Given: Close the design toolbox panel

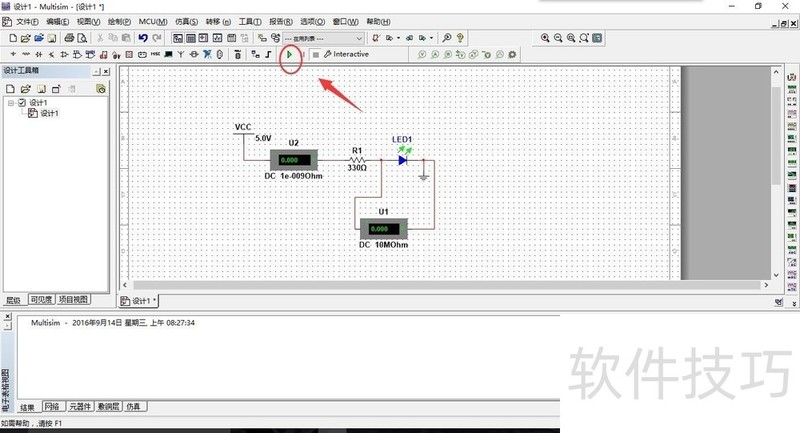Looking at the screenshot, I should [106, 71].
